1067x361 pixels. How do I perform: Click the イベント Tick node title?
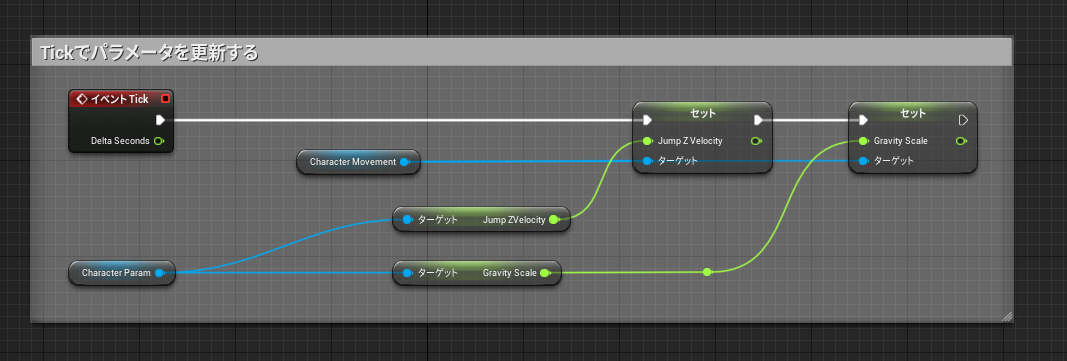pos(119,99)
